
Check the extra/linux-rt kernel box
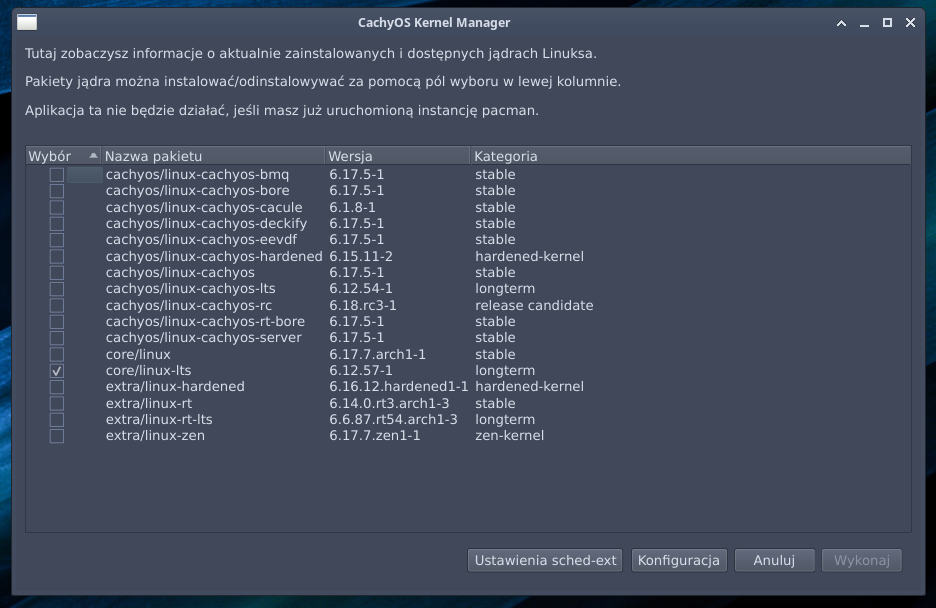coord(57,403)
